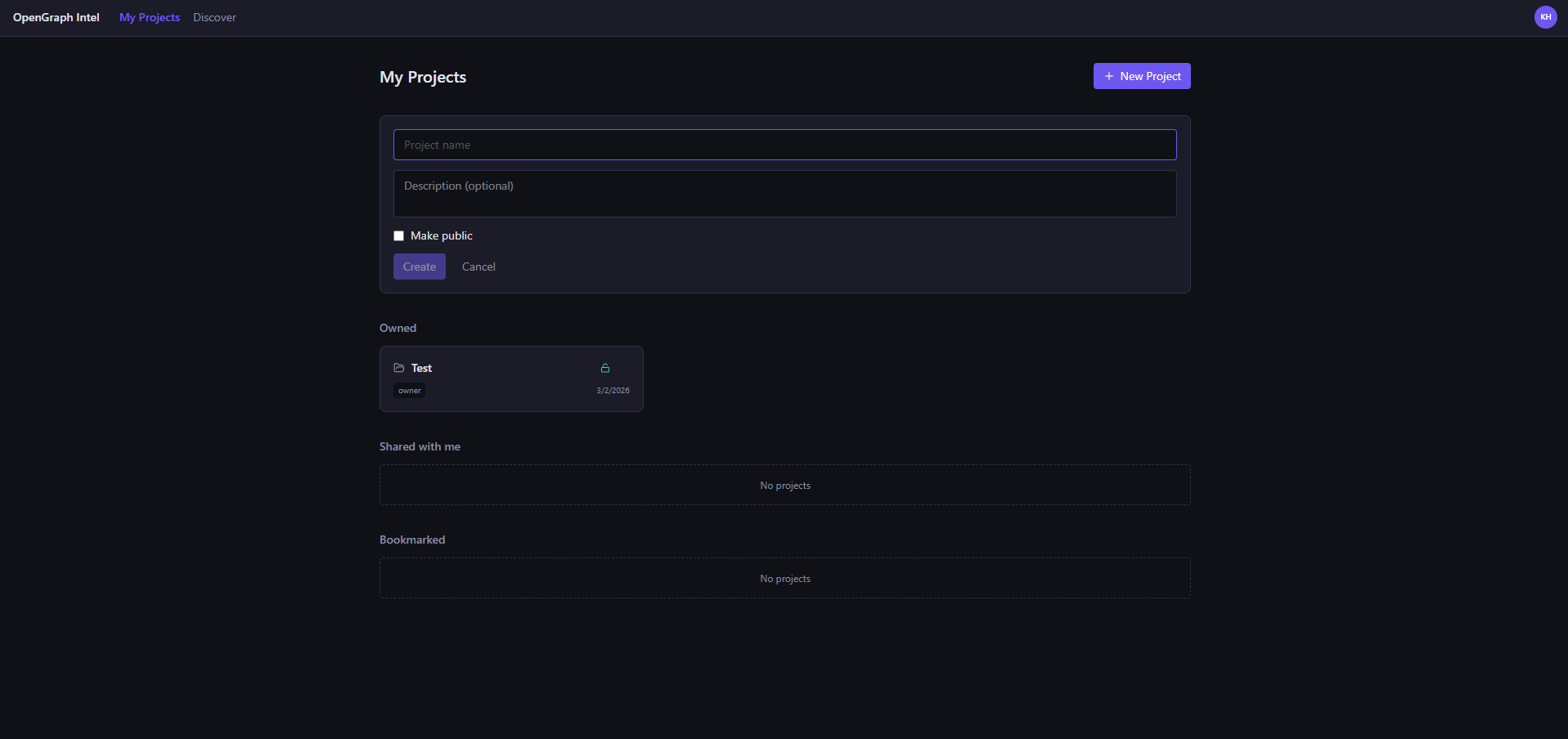This screenshot has width=1568, height=739.
Task: Click the folder icon on the Test project card
Action: coord(398,368)
